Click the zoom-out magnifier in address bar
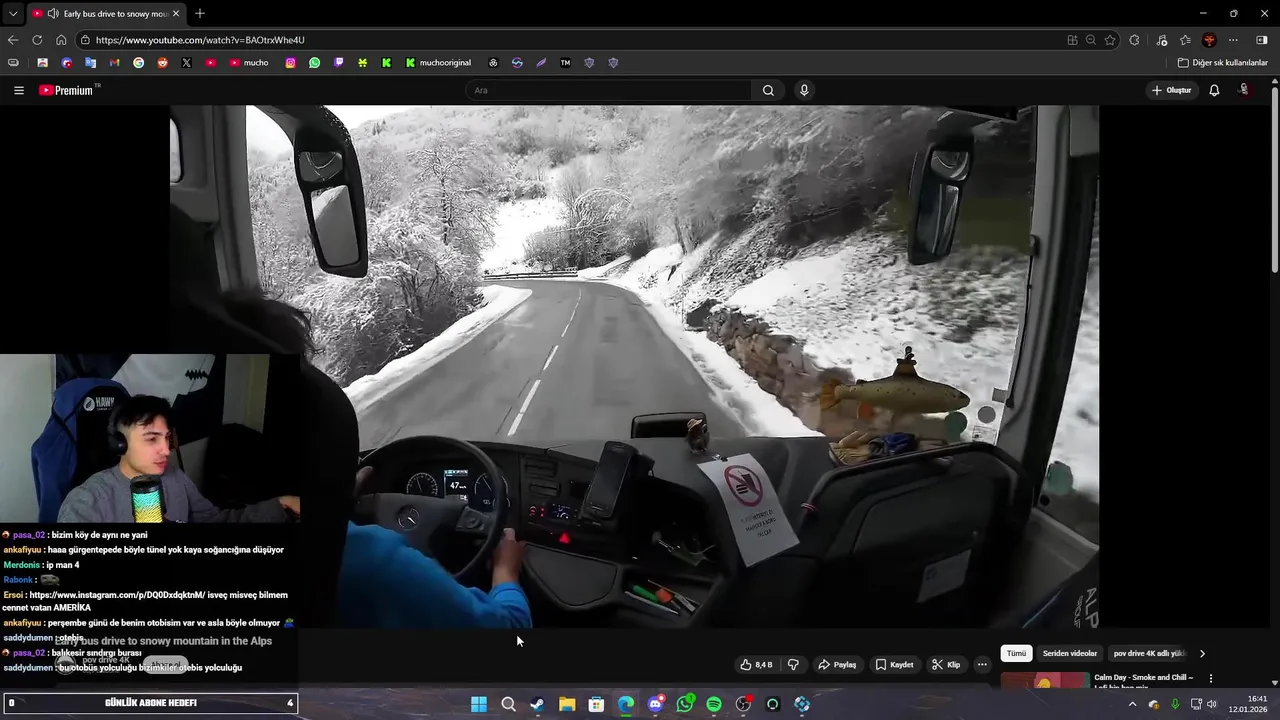Screen dimensions: 1280x720 [x=1091, y=40]
